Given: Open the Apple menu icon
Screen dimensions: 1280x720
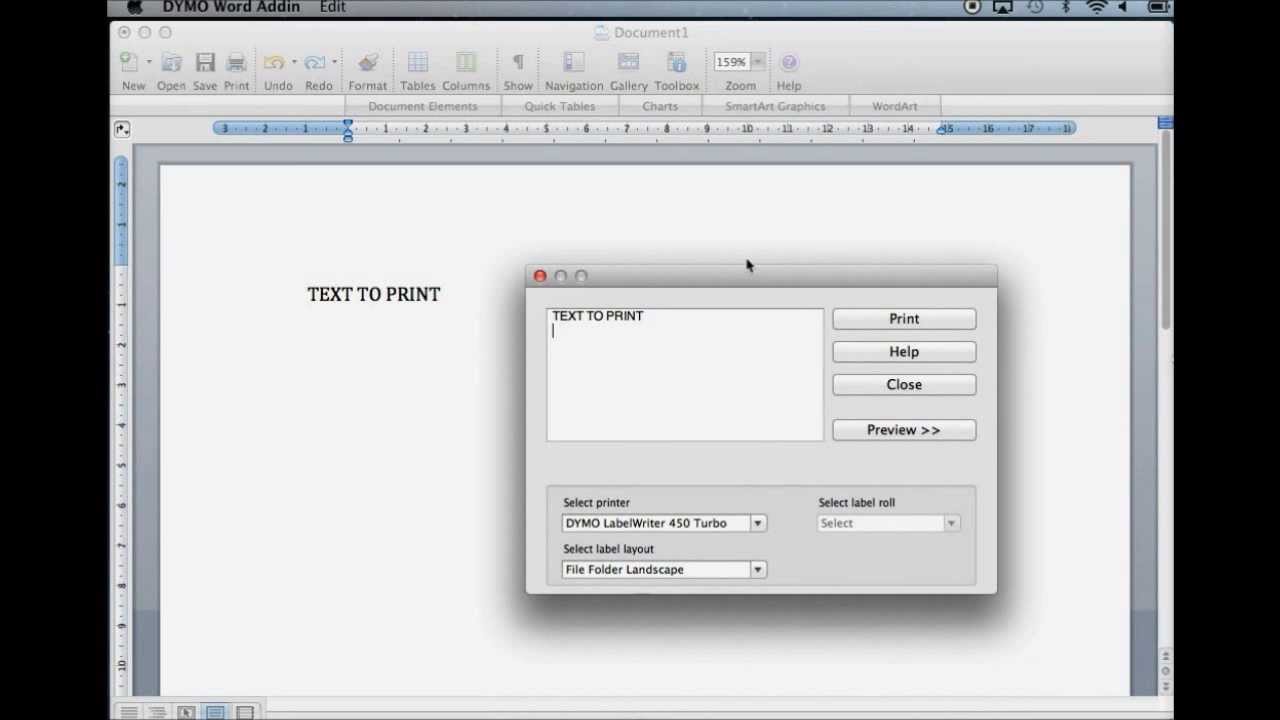Looking at the screenshot, I should (x=134, y=7).
